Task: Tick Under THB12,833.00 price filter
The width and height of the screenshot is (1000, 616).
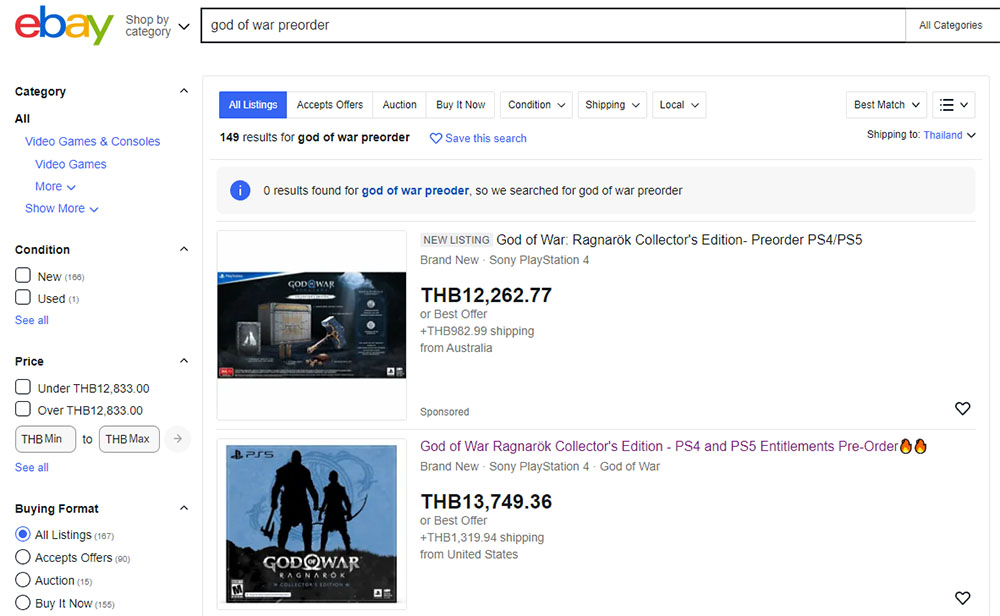Action: (x=23, y=386)
